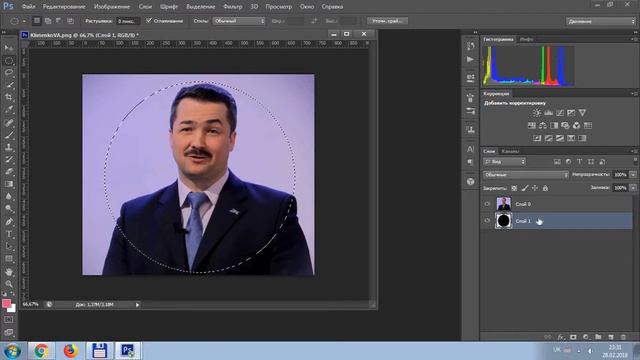The height and width of the screenshot is (360, 640).
Task: Select the History Brush tool
Action: pyautogui.click(x=9, y=160)
